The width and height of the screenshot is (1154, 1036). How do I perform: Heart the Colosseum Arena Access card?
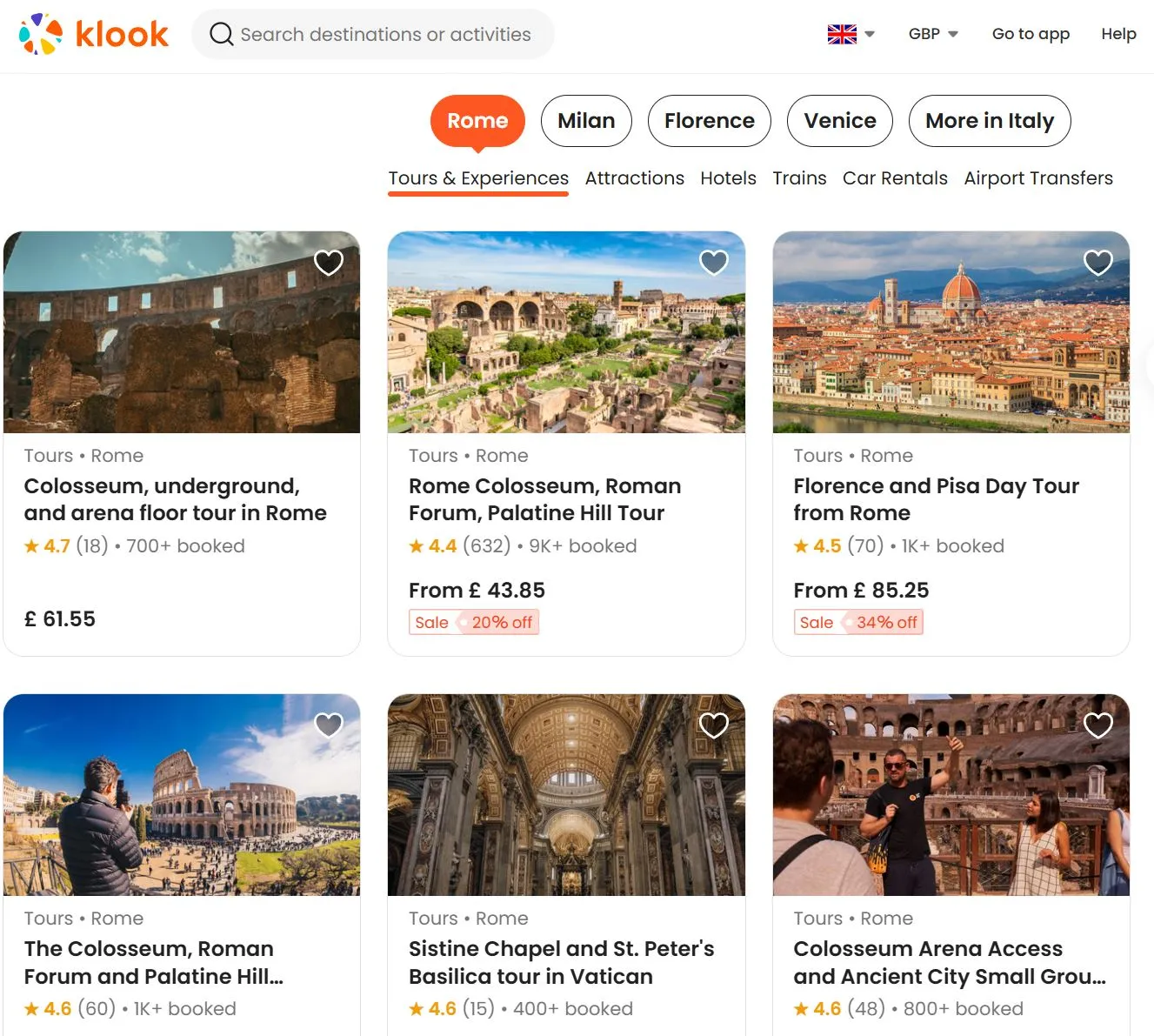tap(1098, 725)
